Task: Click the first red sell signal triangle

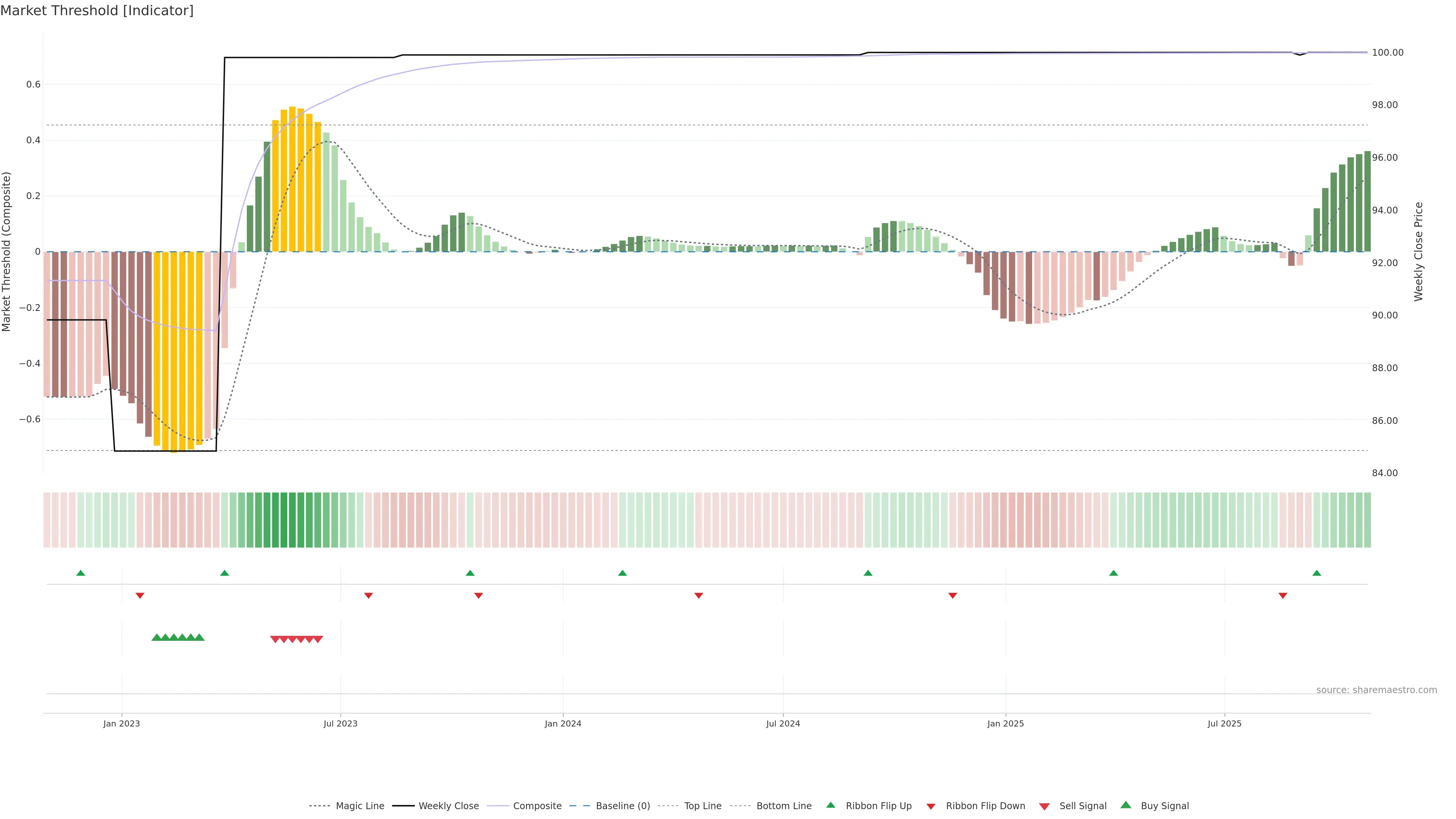Action: click(x=275, y=639)
